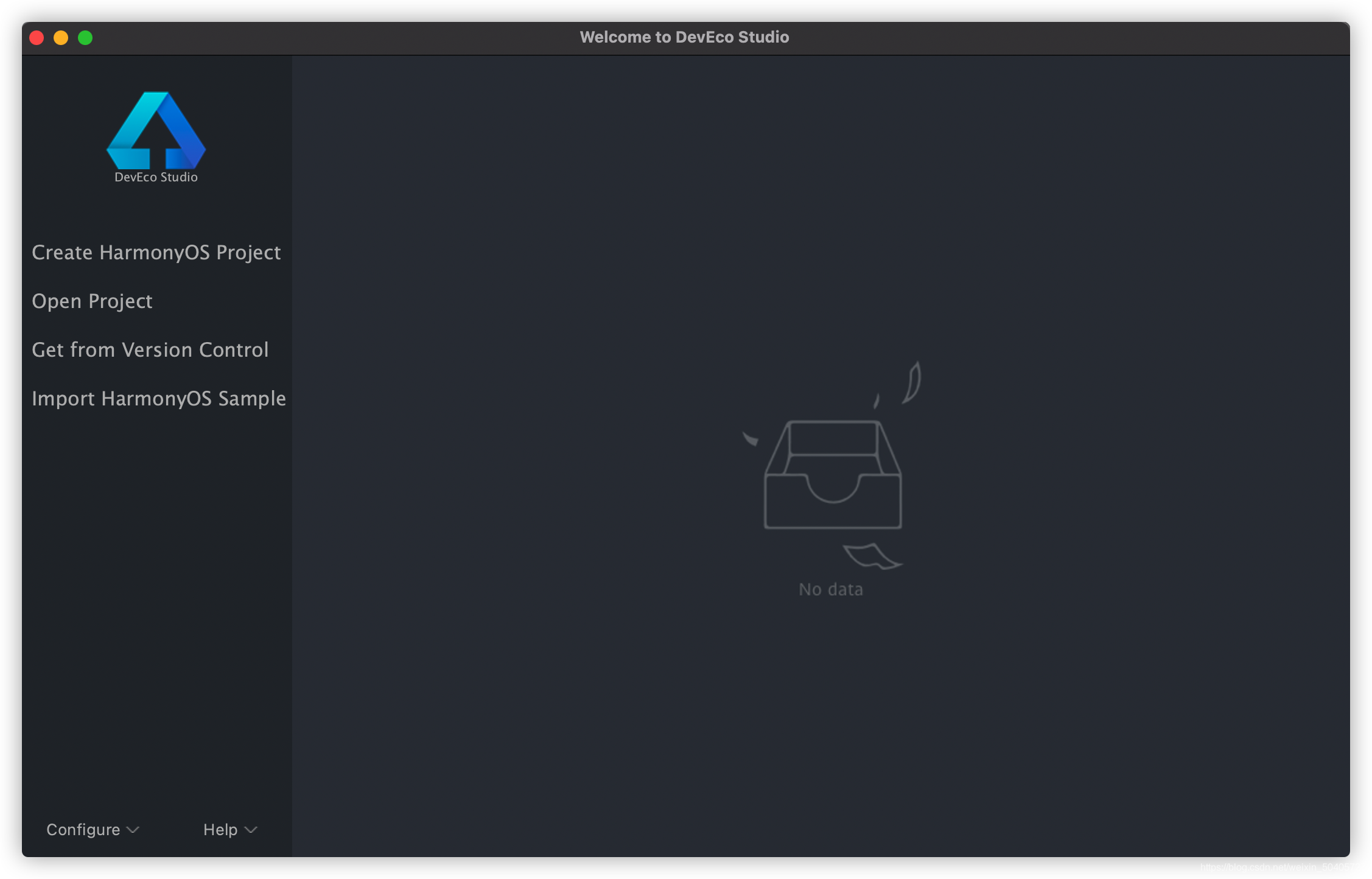1372x879 pixels.
Task: Maximize the window using the green button
Action: 85,38
